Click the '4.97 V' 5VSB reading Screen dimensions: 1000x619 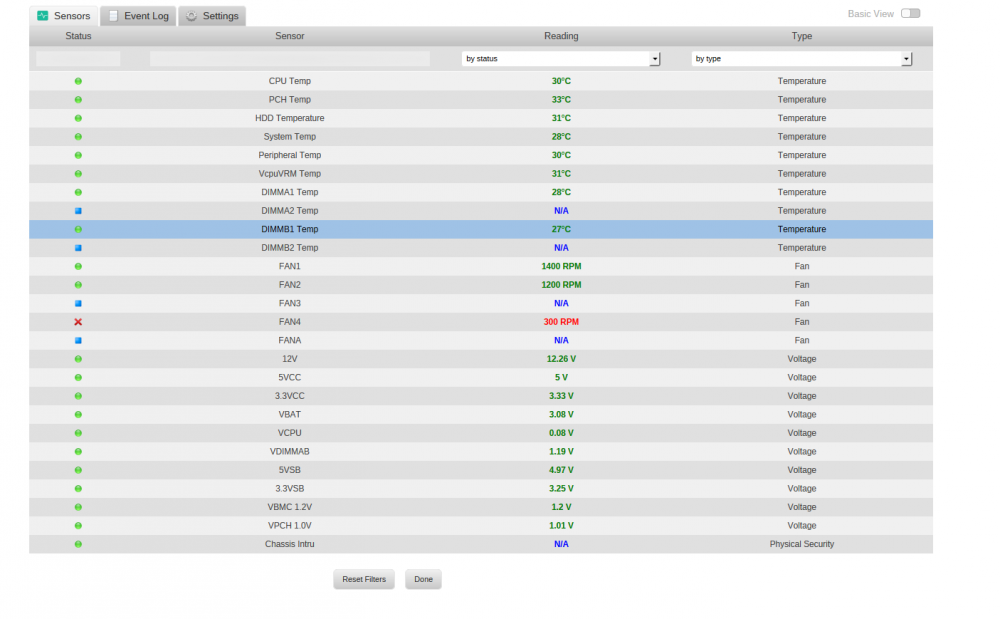561,470
